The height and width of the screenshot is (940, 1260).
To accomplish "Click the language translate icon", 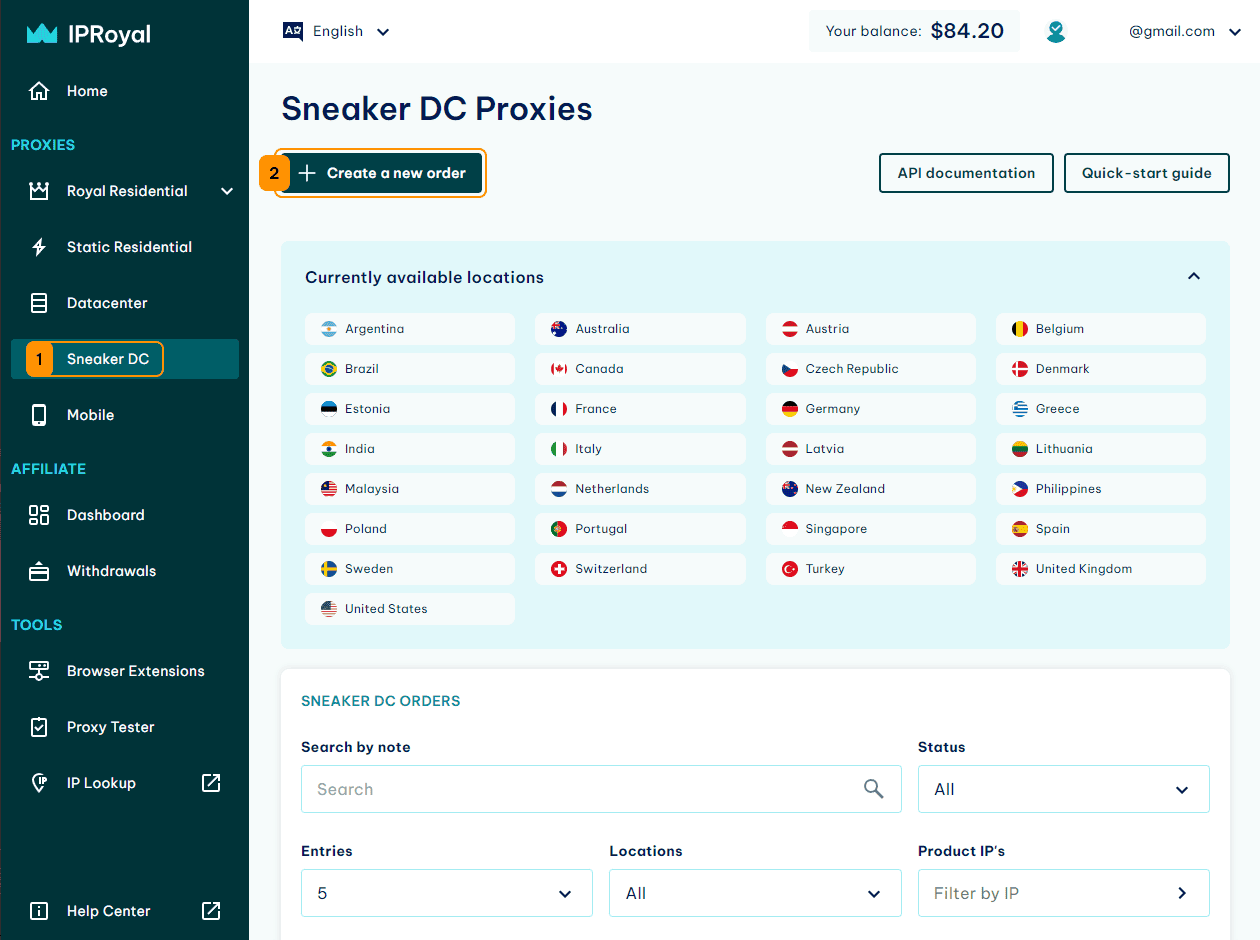I will [293, 31].
